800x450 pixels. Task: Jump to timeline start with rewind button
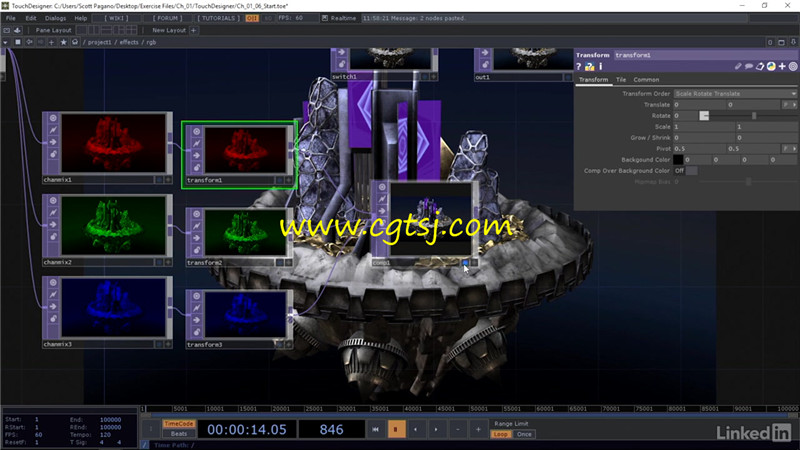[x=376, y=430]
